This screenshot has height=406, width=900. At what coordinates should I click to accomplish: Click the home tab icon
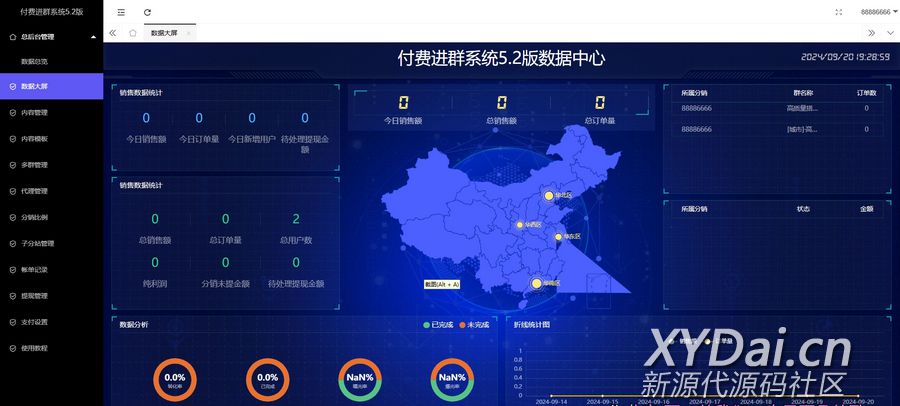point(132,33)
